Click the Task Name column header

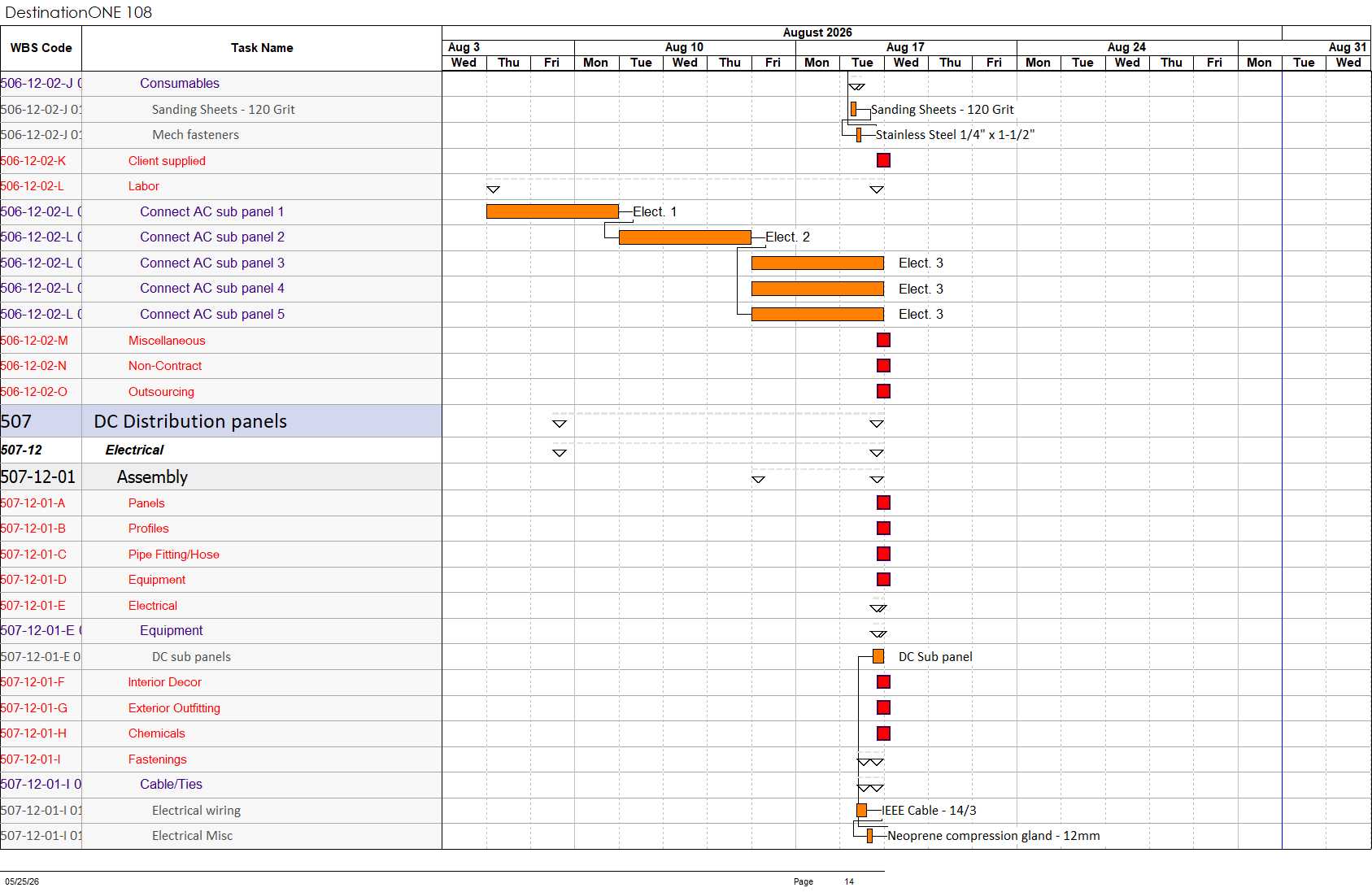[262, 48]
